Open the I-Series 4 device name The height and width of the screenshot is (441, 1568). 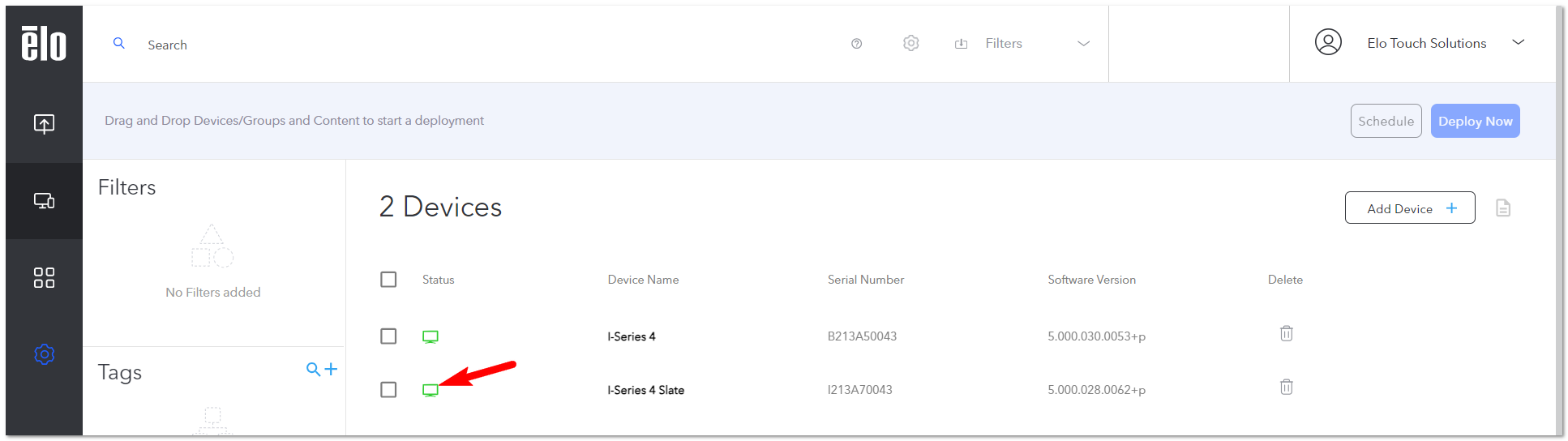(632, 336)
